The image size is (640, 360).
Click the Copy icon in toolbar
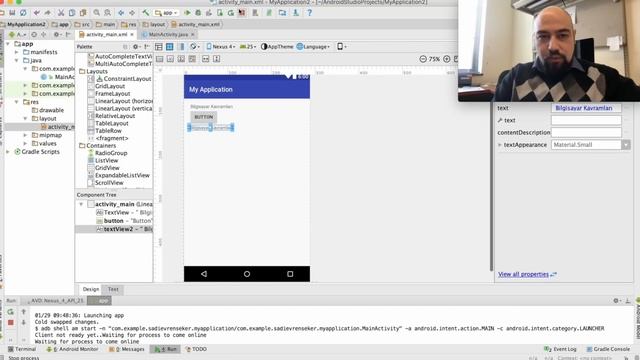pos(72,13)
